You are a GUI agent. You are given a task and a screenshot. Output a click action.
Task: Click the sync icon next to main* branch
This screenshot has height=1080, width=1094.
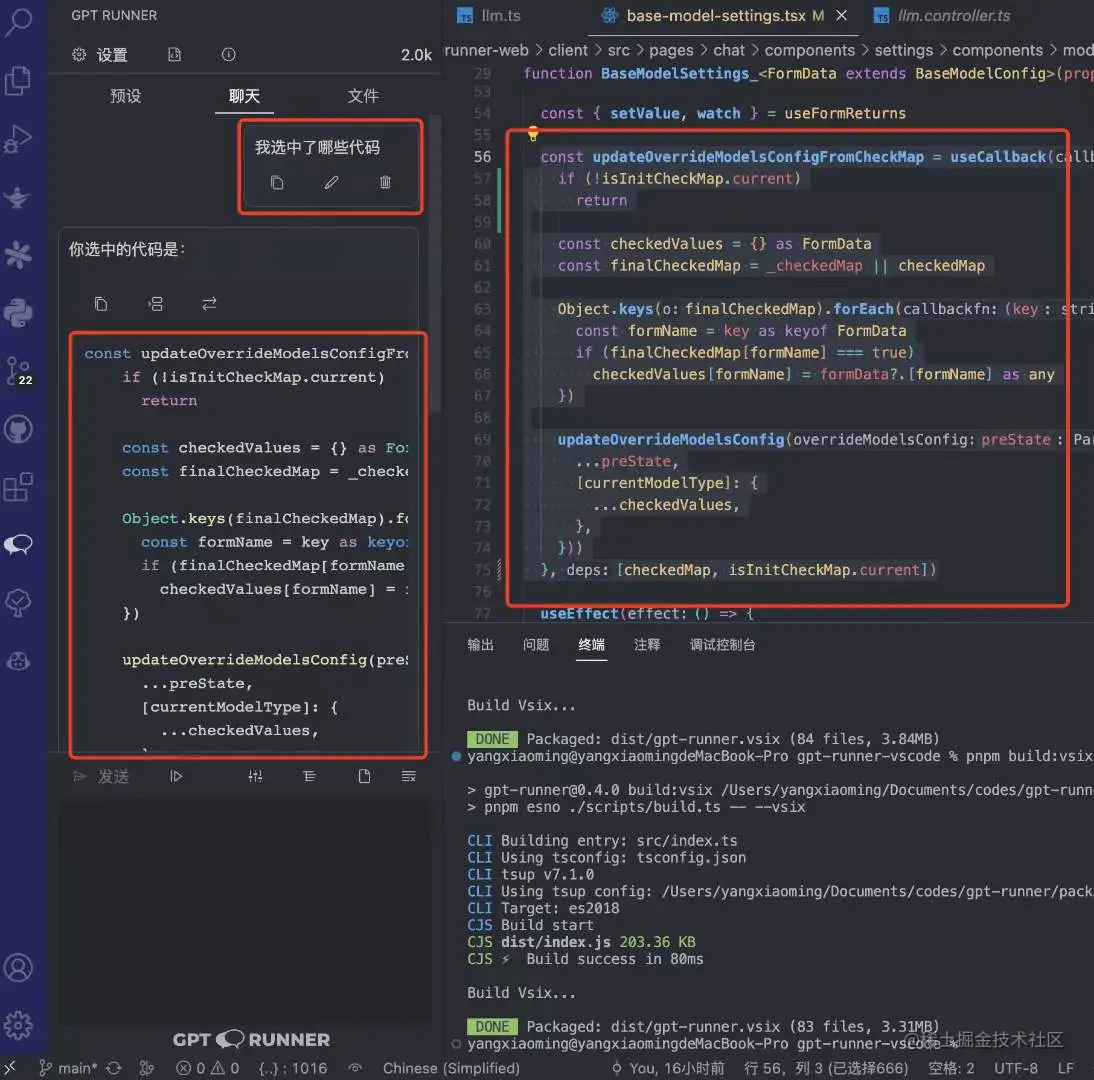(114, 1068)
